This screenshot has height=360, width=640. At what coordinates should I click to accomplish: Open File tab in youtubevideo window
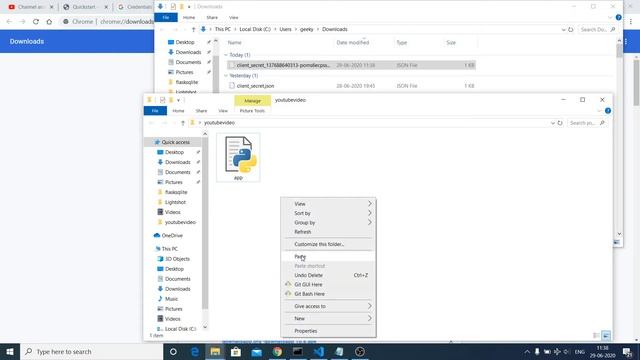pos(155,111)
